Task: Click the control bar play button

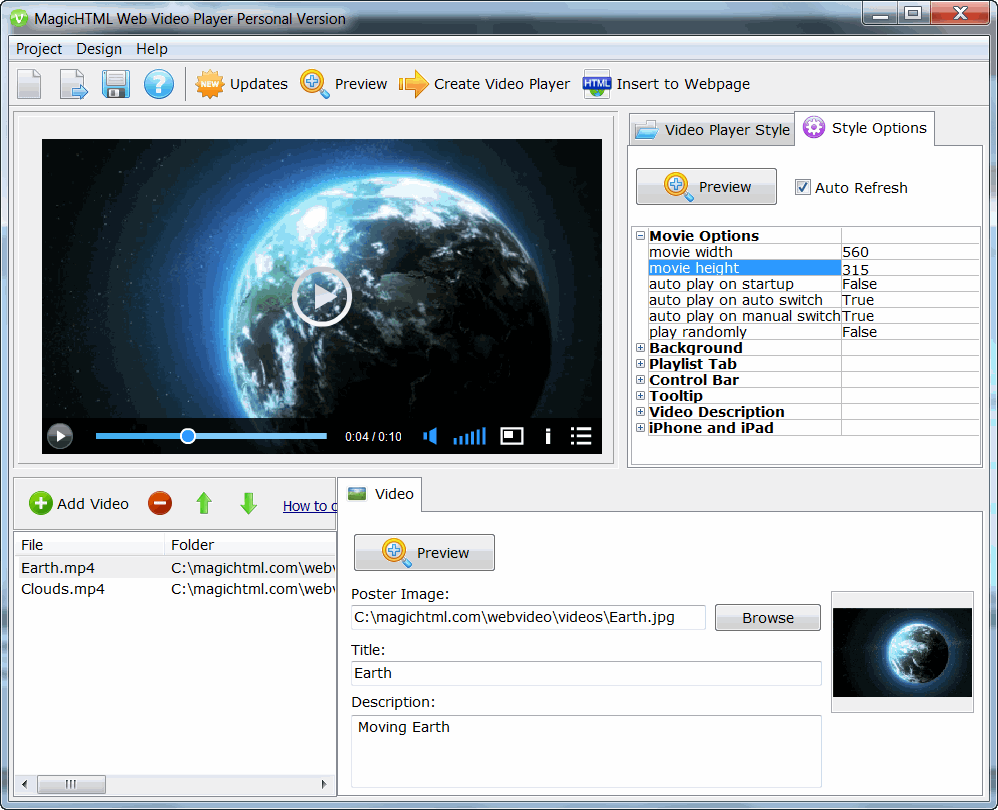Action: click(x=60, y=436)
